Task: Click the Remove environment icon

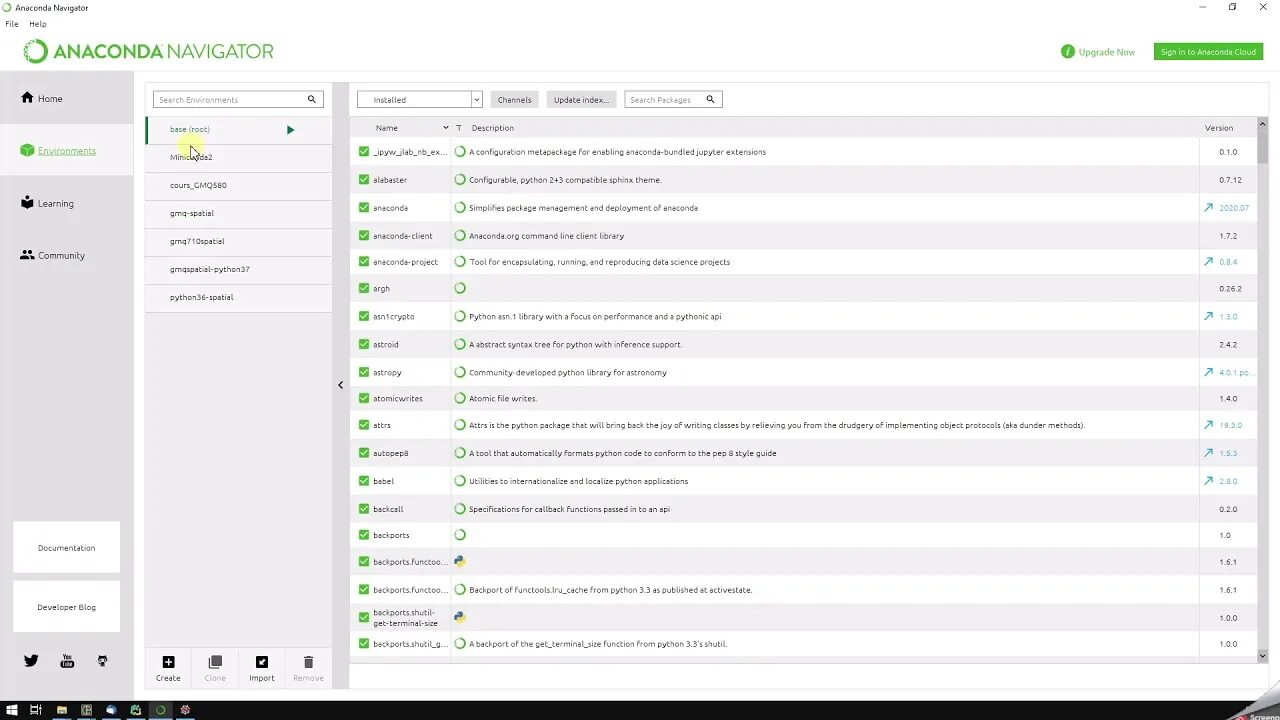Action: coord(308,662)
